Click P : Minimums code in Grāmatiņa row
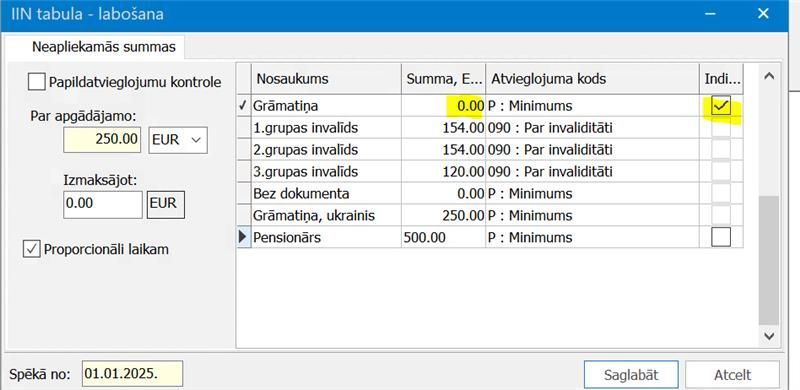This screenshot has width=800, height=390. pyautogui.click(x=592, y=106)
